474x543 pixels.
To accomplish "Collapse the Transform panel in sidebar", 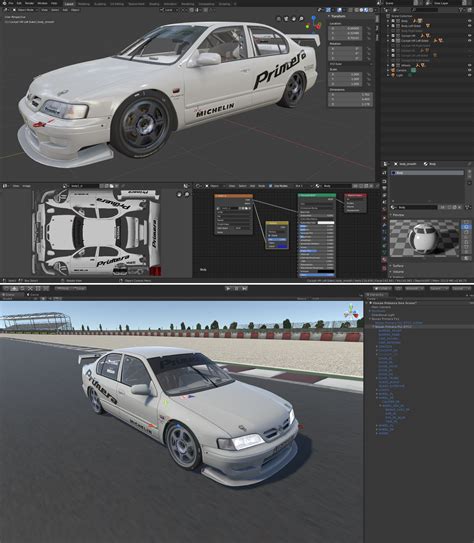I will [337, 16].
